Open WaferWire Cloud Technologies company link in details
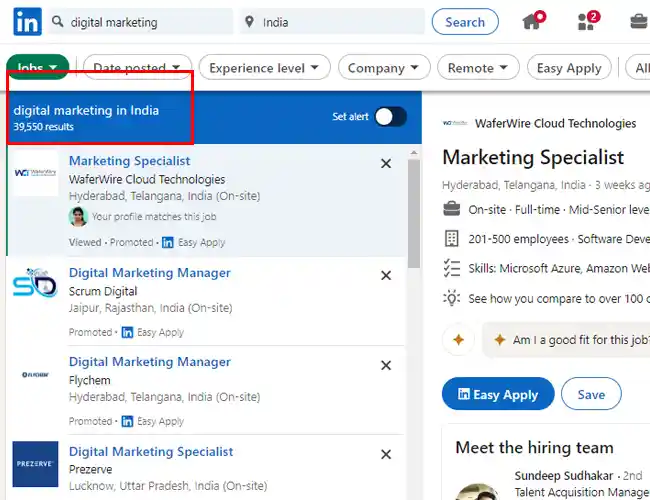The height and width of the screenshot is (500, 650). point(555,123)
